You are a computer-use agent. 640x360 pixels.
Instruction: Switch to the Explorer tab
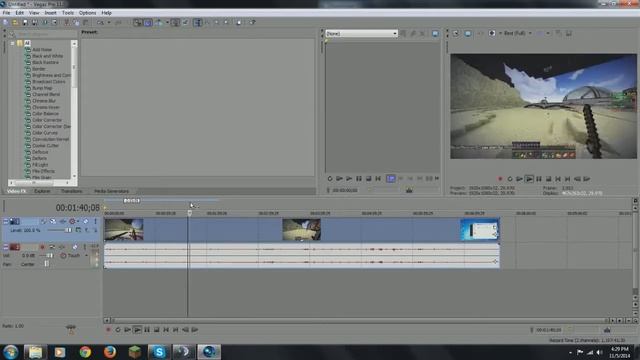point(42,191)
